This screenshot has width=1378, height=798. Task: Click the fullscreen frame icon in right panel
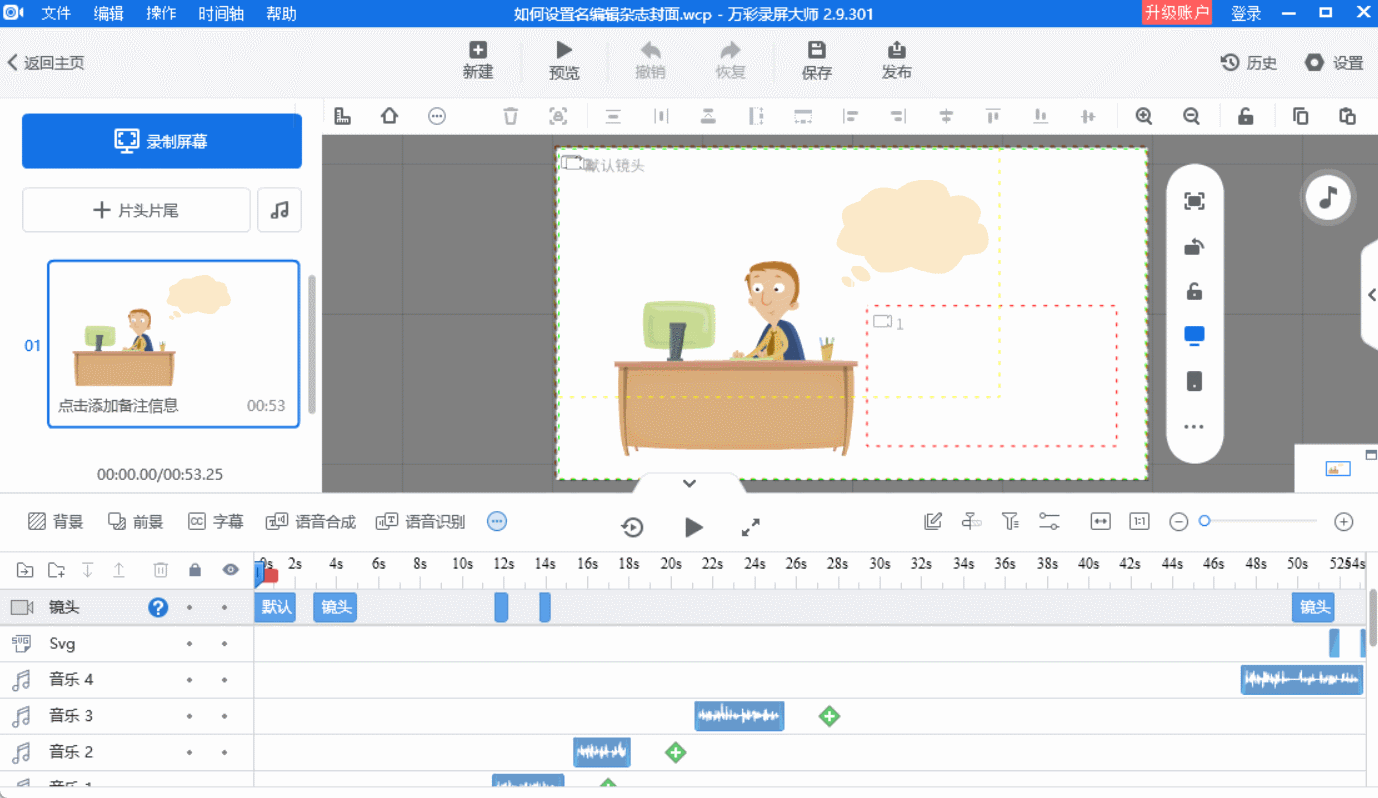1194,201
